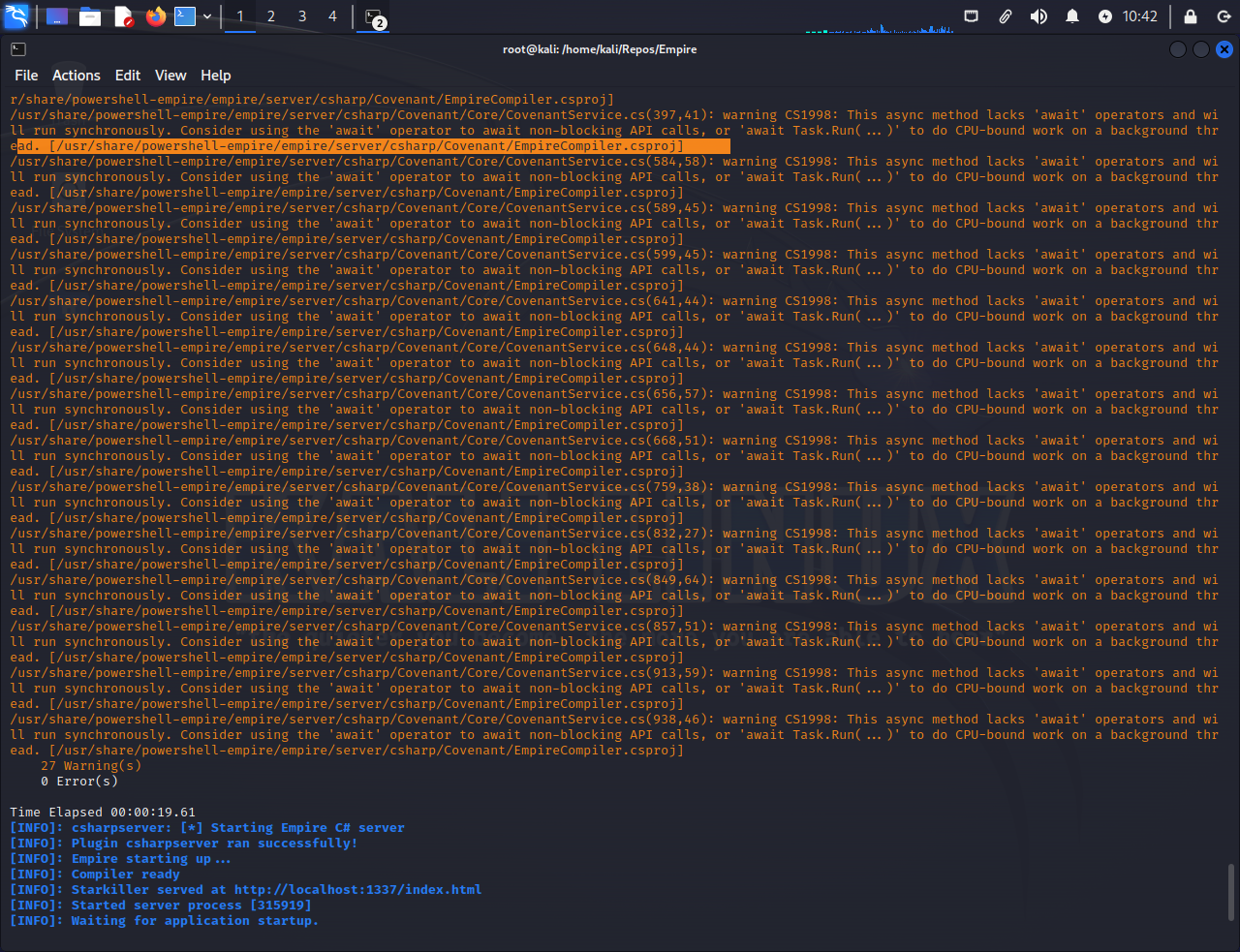Screen dimensions: 1240x952
Task: Open the View menu
Action: coord(170,76)
